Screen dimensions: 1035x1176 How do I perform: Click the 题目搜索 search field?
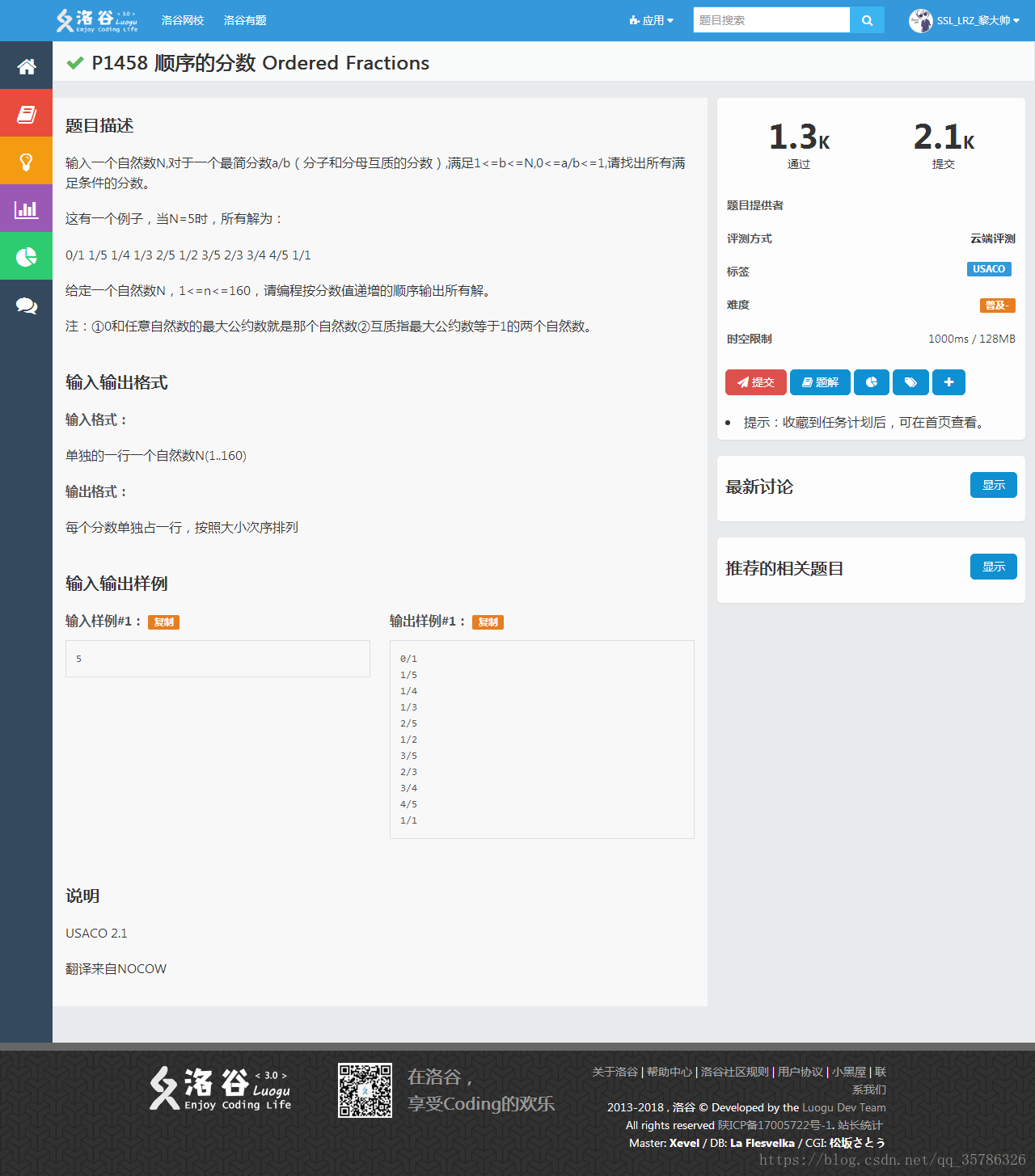point(771,20)
